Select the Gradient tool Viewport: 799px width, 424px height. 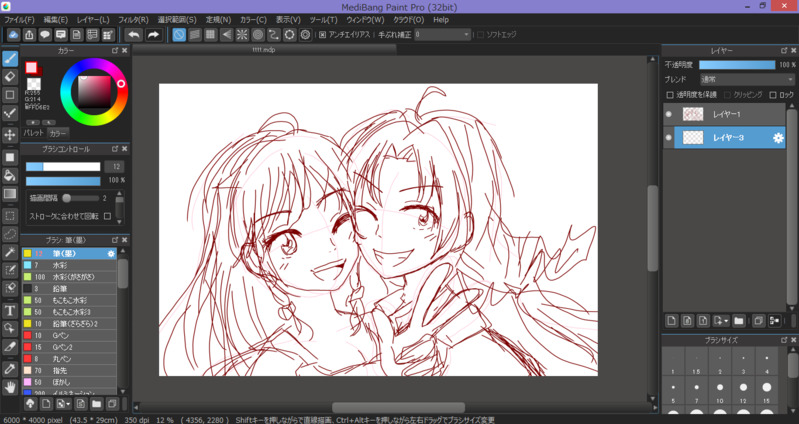tap(10, 194)
